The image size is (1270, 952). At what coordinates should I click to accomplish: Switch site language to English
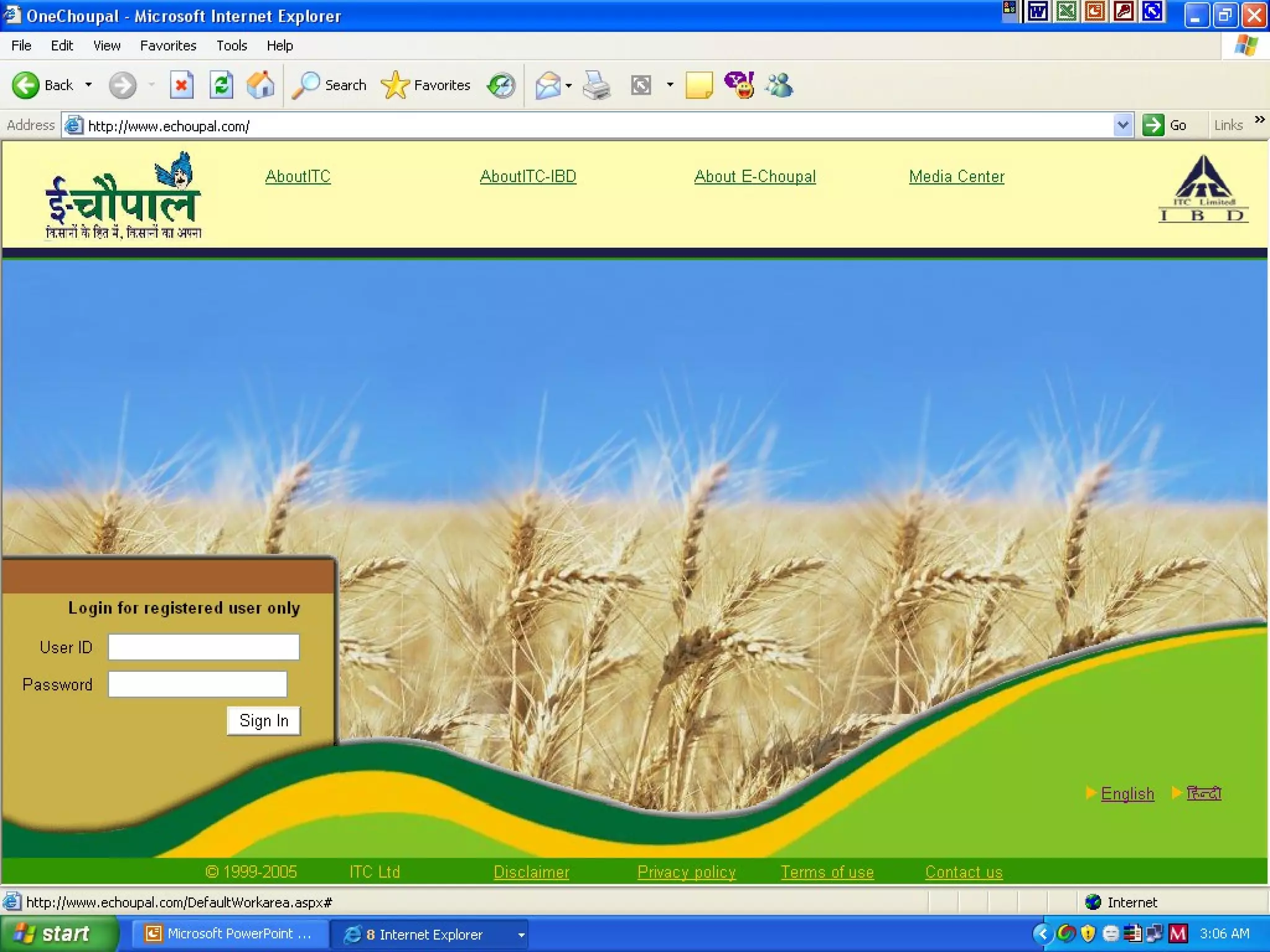[x=1127, y=794]
